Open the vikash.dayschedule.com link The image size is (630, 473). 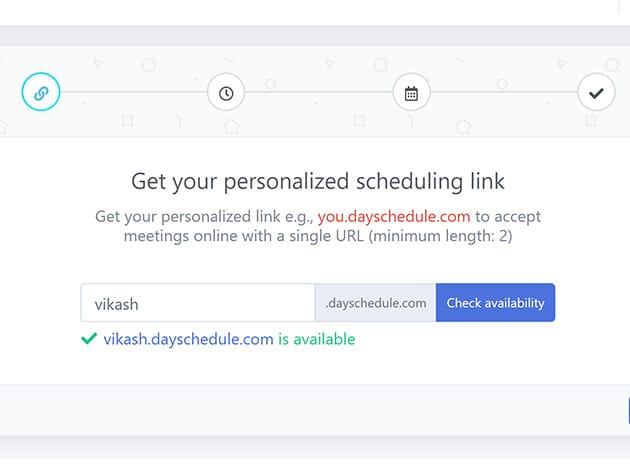point(188,339)
